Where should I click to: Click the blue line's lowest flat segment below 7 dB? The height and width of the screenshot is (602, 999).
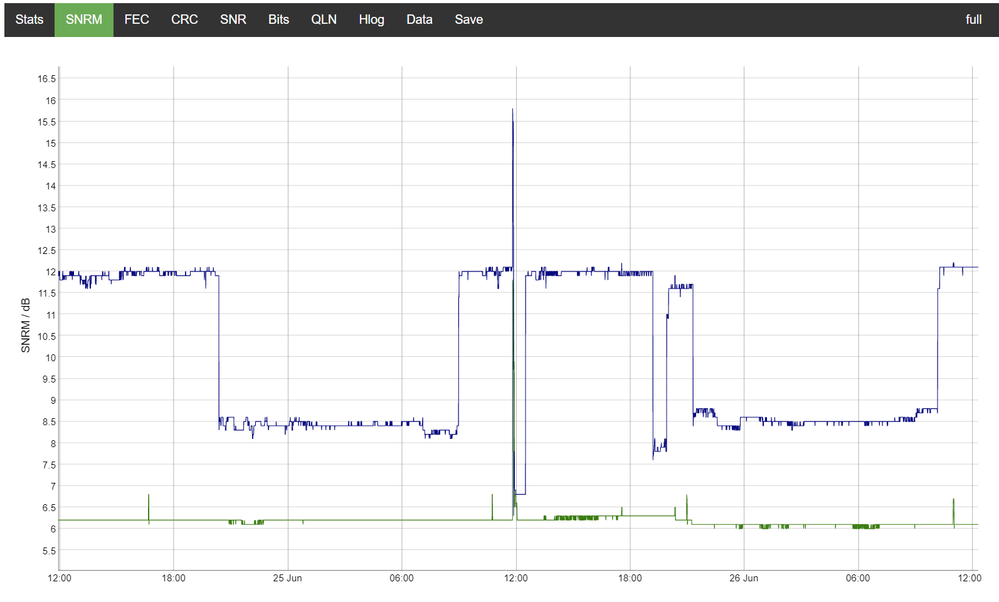(520, 494)
